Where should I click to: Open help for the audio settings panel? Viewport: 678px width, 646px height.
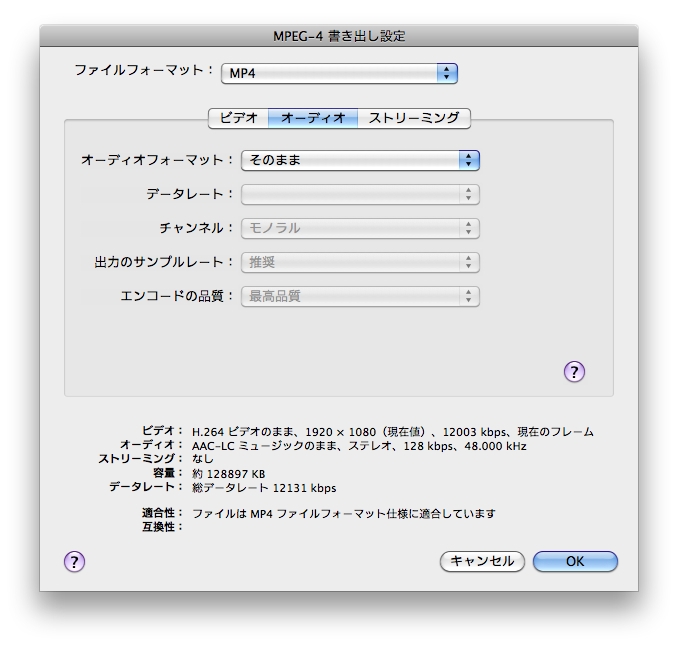(574, 372)
